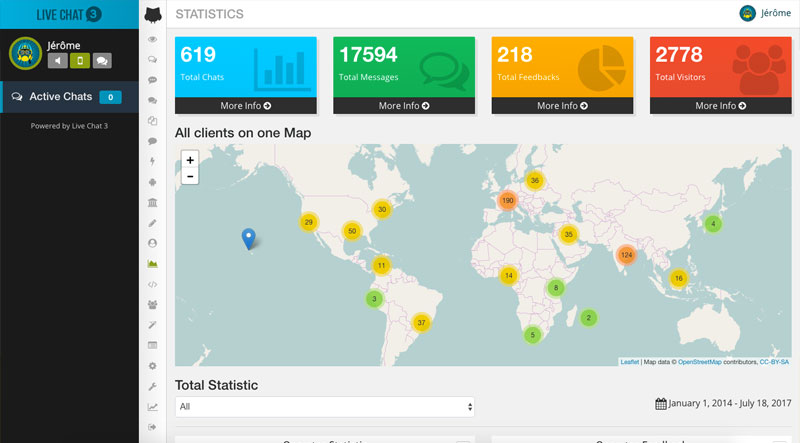
Task: Toggle the sound speaker button under Jérôme
Action: [58, 60]
